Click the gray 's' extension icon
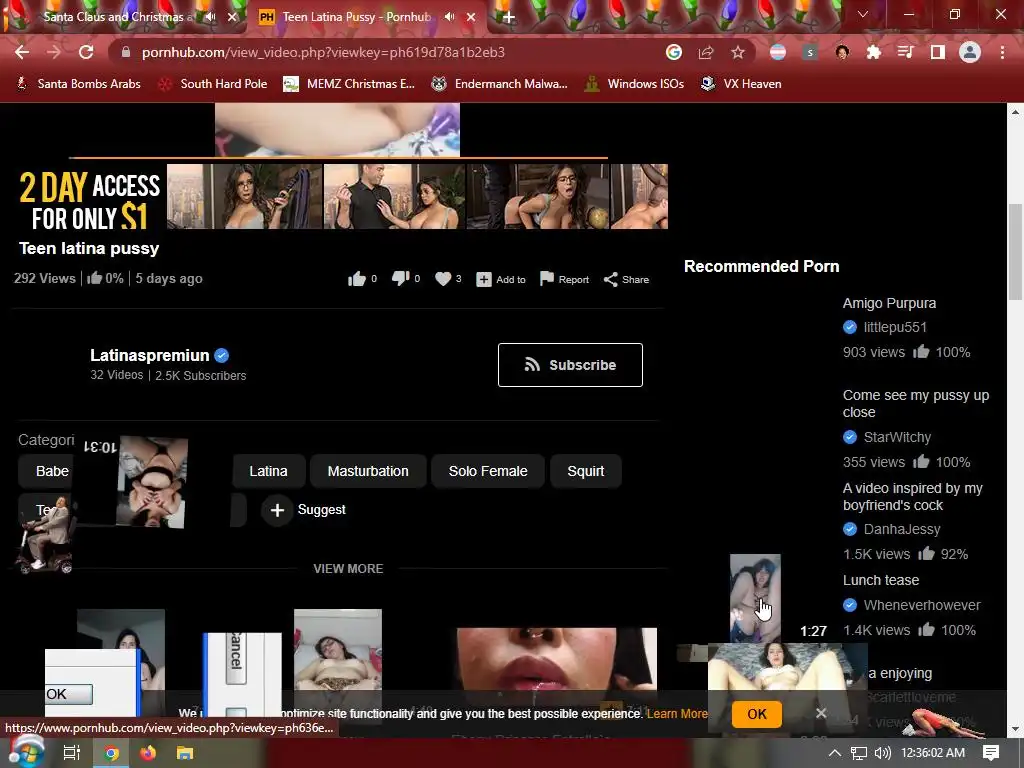The height and width of the screenshot is (768, 1024). click(810, 52)
